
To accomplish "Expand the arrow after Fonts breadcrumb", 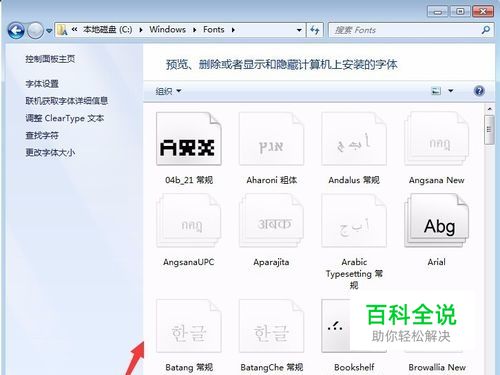I will coord(233,30).
